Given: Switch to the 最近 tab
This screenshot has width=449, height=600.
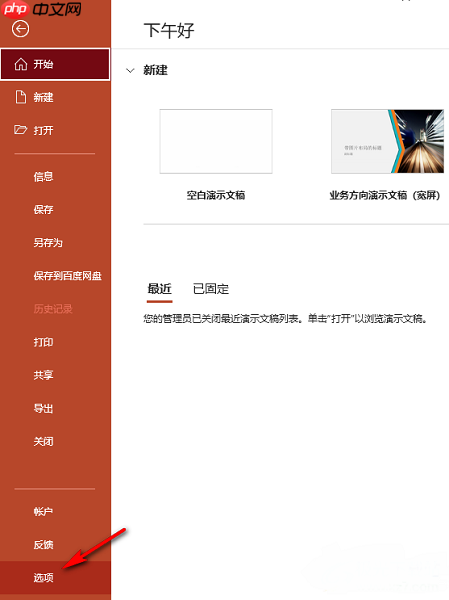Looking at the screenshot, I should click(160, 289).
